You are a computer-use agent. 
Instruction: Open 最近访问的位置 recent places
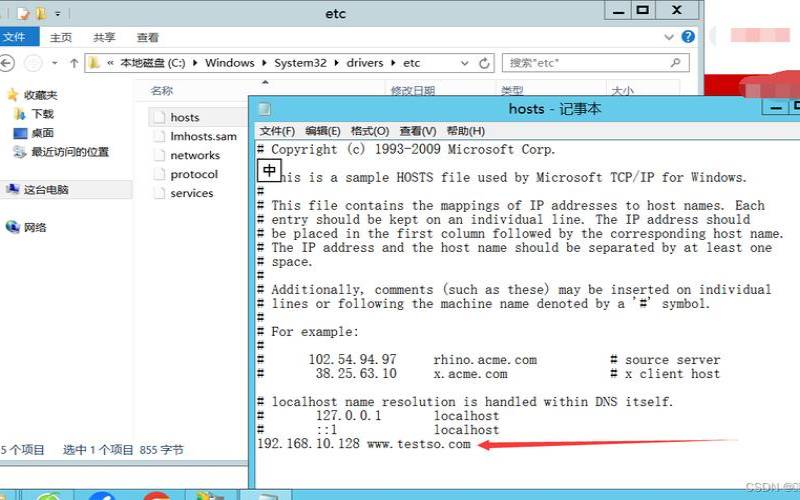click(69, 152)
